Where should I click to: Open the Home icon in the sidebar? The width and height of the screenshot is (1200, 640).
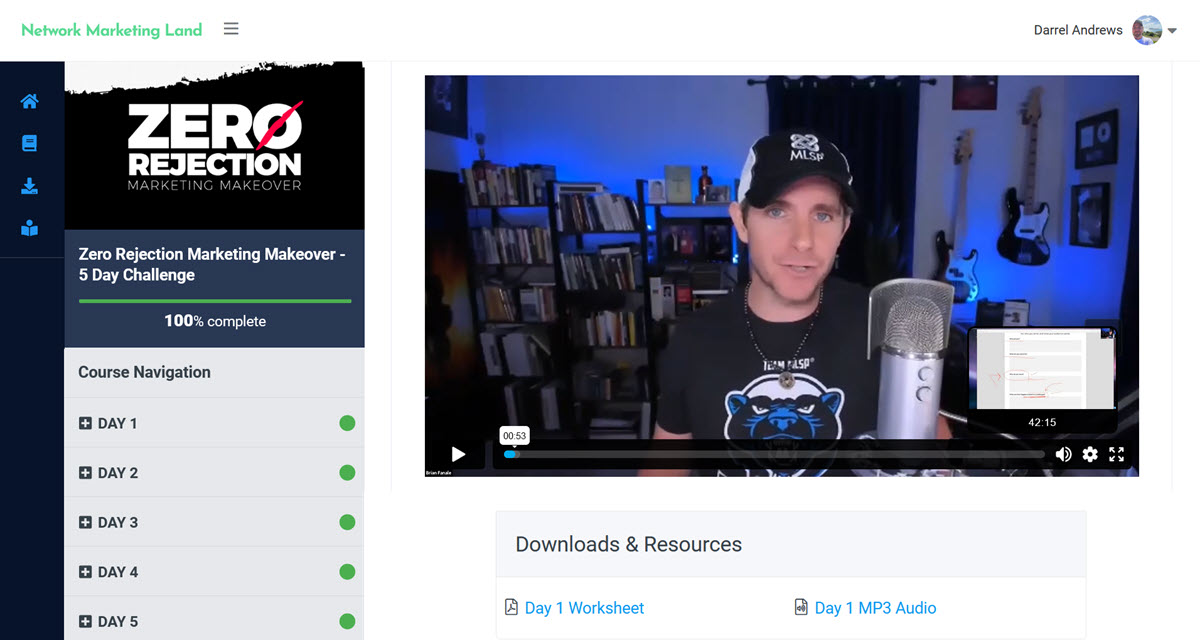(29, 101)
